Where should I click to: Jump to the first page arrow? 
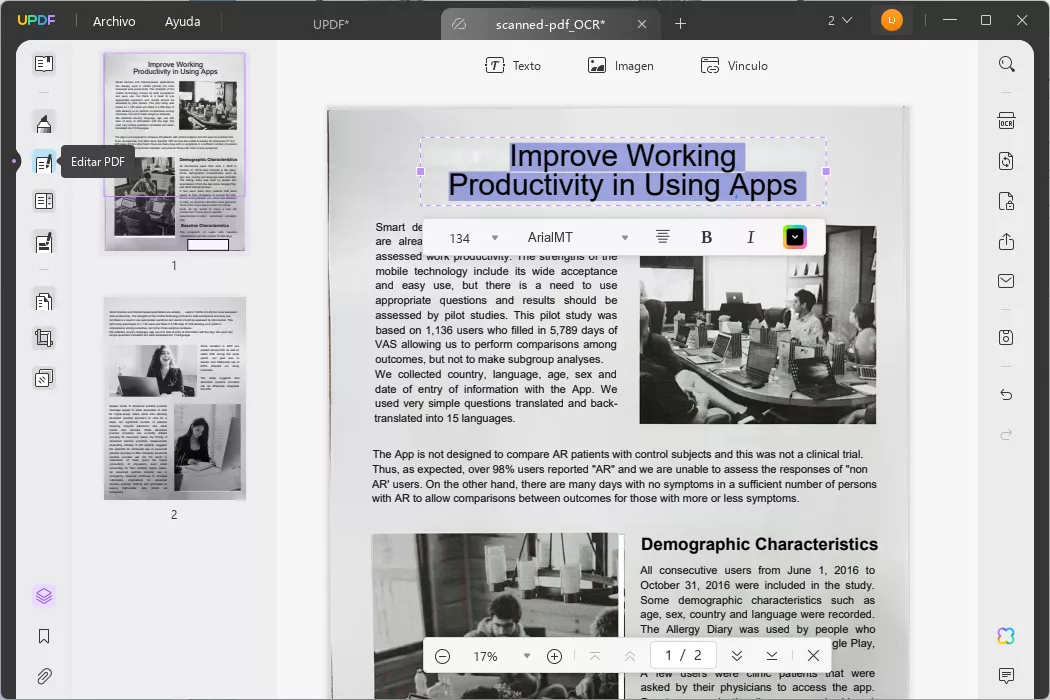tap(595, 656)
